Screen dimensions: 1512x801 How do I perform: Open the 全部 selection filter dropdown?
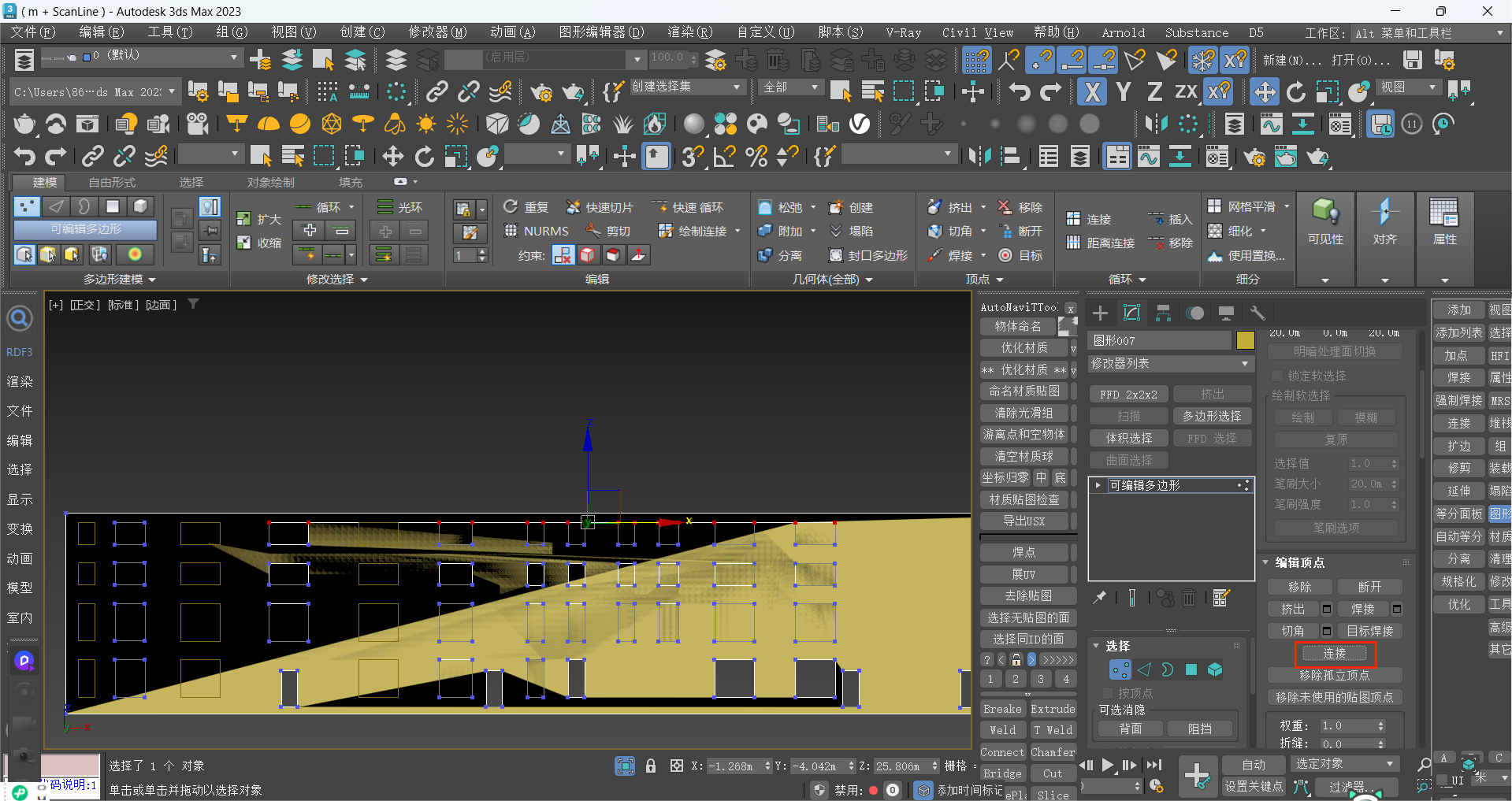coord(791,87)
